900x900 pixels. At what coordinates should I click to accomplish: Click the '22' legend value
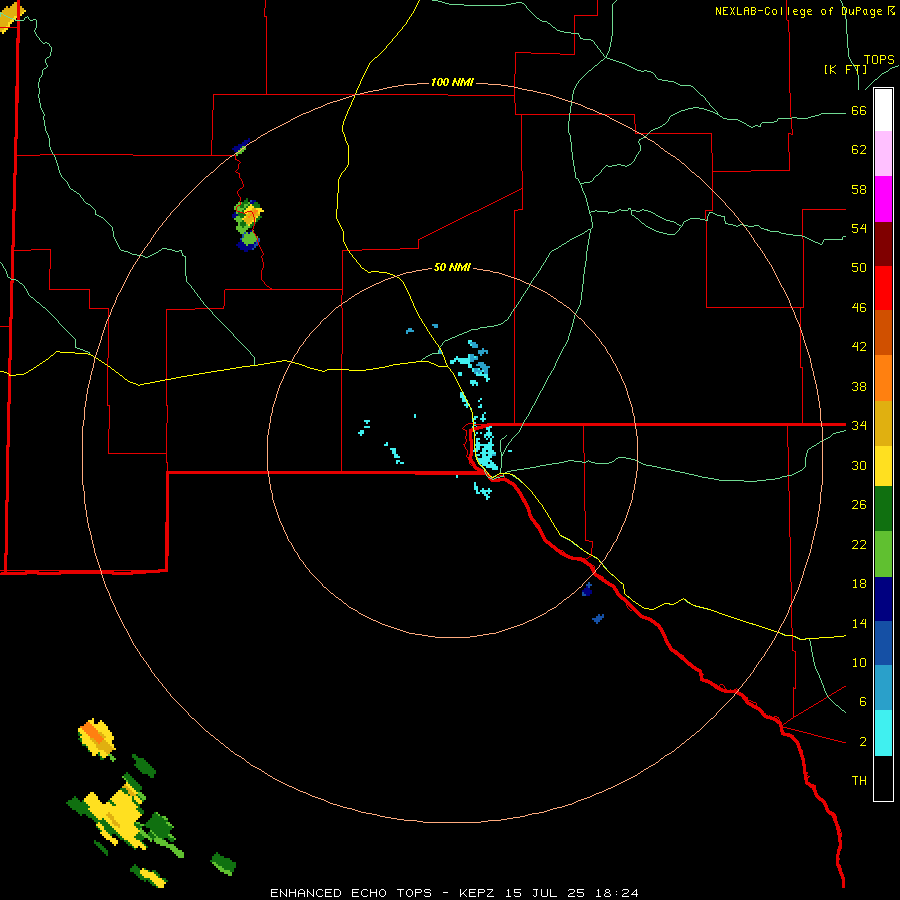(859, 545)
